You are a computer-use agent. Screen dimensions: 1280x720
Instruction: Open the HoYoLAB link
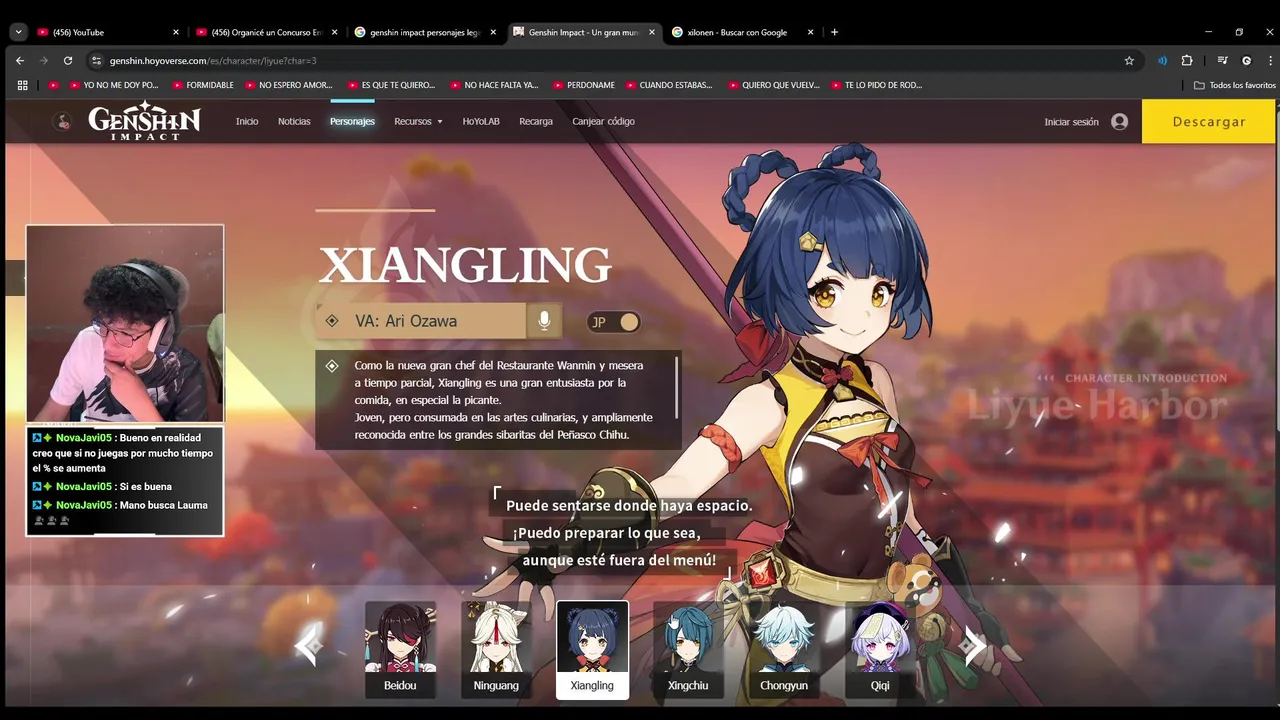[481, 121]
